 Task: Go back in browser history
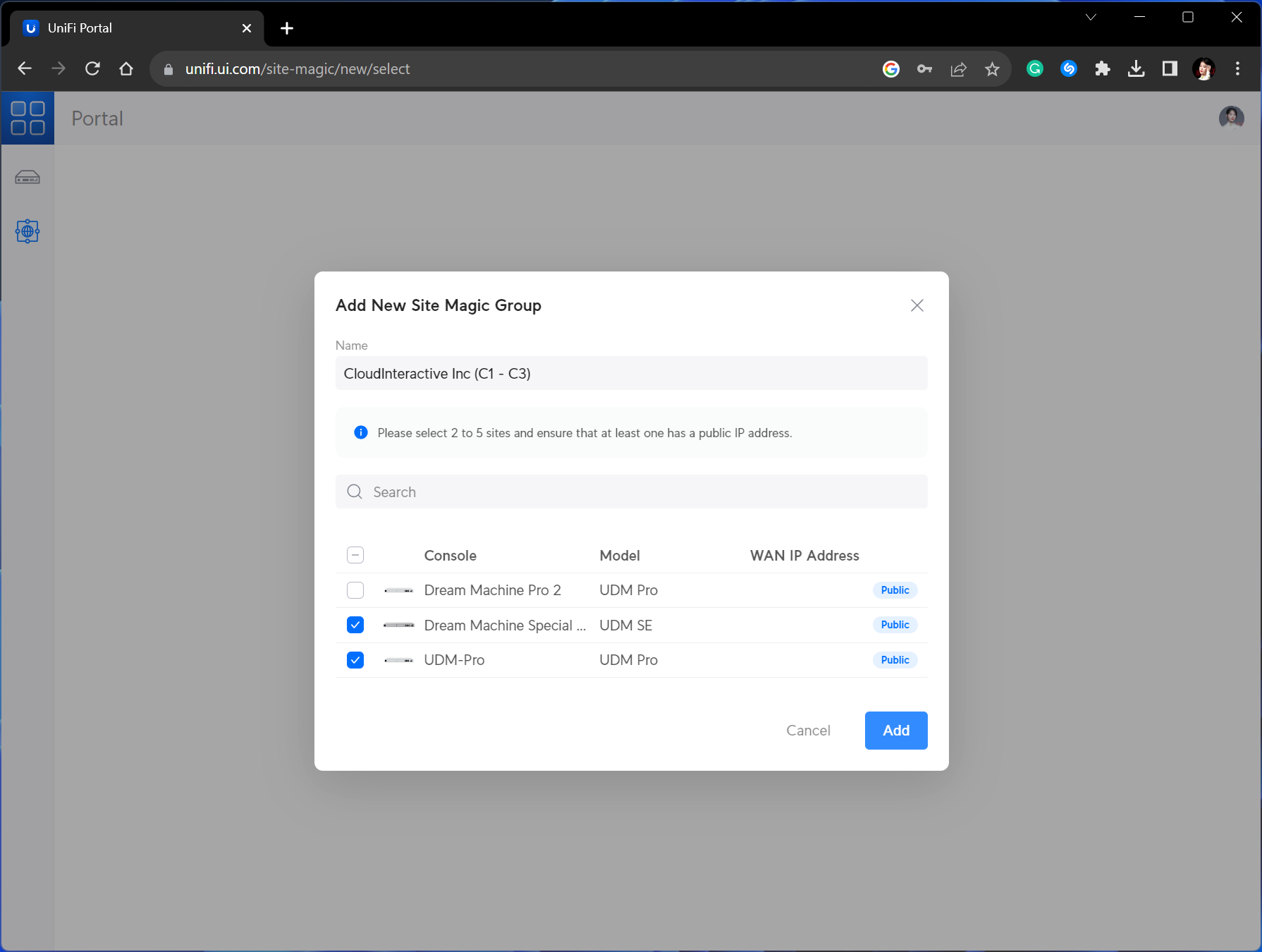pyautogui.click(x=25, y=68)
